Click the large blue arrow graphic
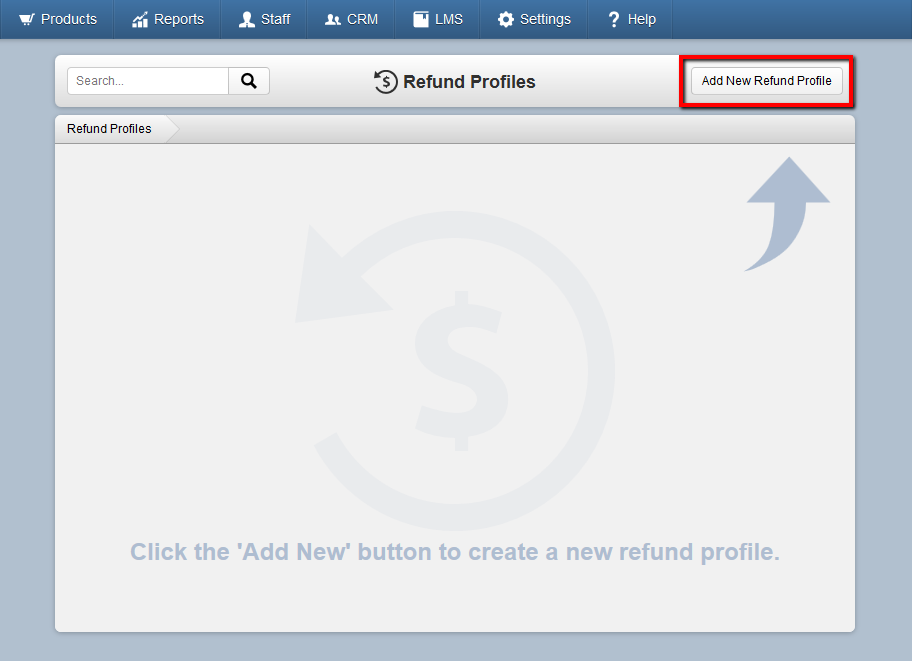Image resolution: width=912 pixels, height=661 pixels. [788, 214]
